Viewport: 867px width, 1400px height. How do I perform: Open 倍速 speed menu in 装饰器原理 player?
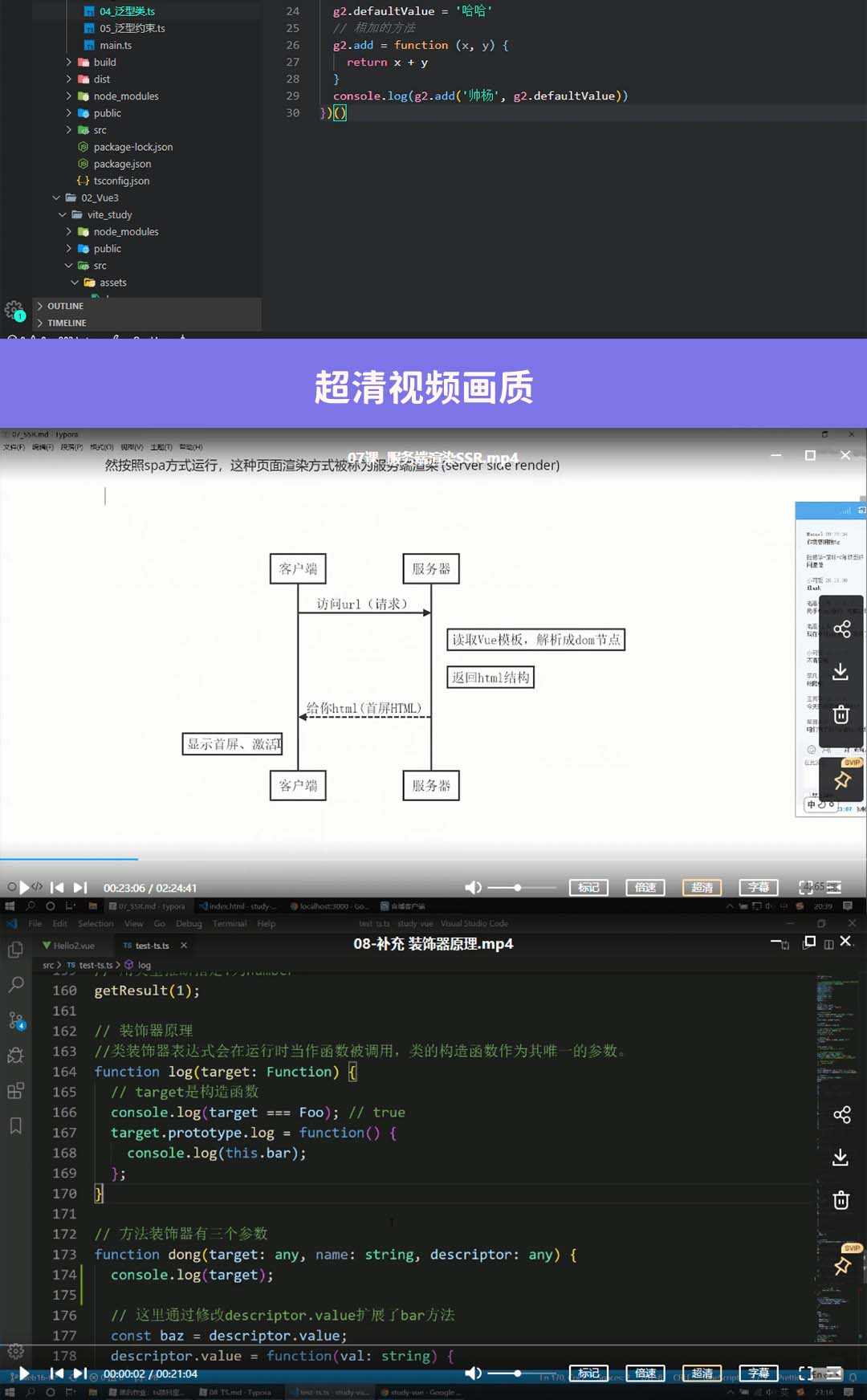(645, 1374)
